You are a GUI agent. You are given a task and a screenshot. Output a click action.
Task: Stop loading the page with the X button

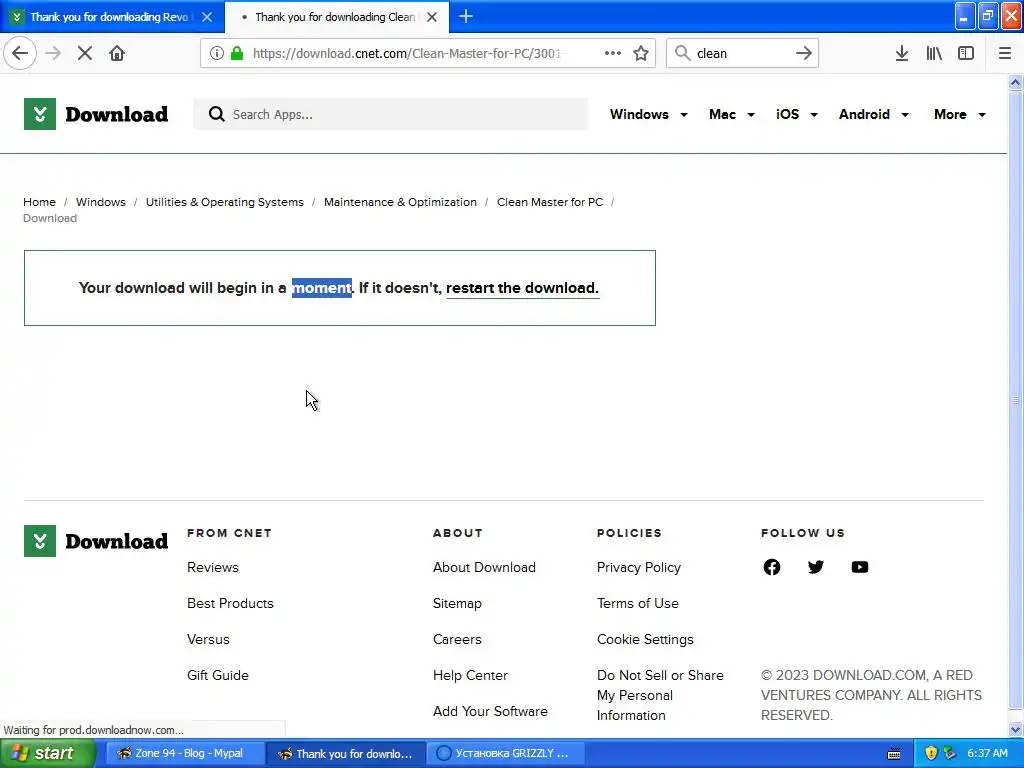(84, 53)
